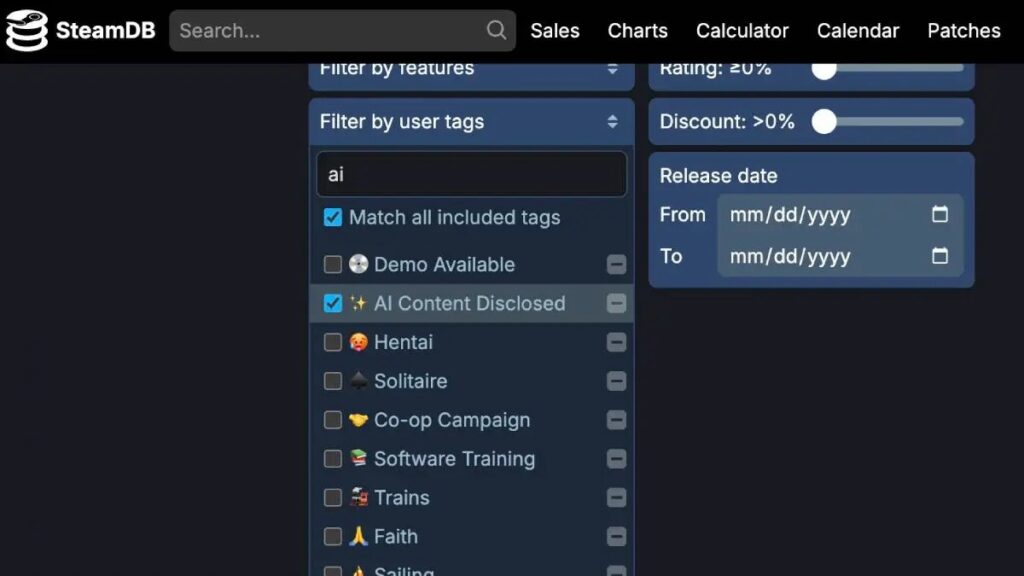Switch to the Calendar section

coord(857,31)
